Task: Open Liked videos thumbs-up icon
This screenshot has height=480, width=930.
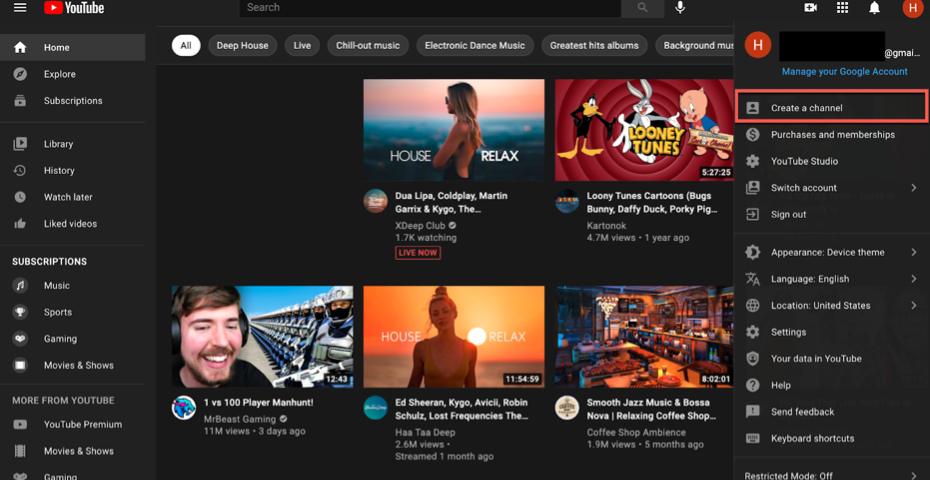Action: [x=20, y=224]
